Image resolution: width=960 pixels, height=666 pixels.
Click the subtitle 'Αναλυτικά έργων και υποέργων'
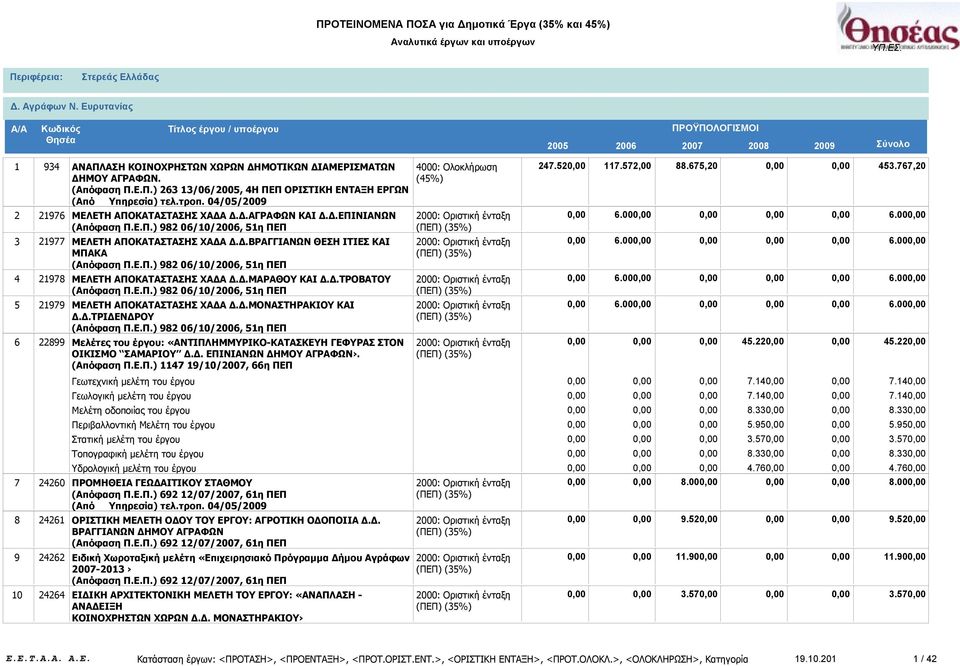(463, 42)
